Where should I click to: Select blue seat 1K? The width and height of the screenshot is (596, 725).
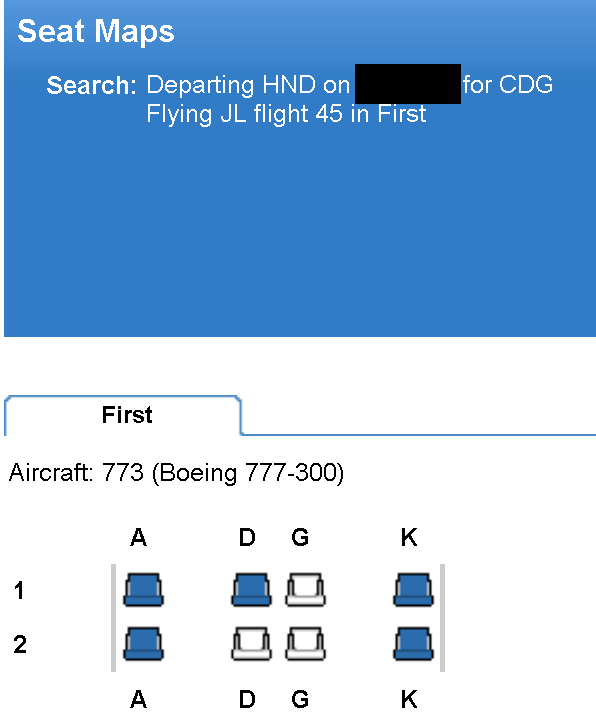click(413, 590)
